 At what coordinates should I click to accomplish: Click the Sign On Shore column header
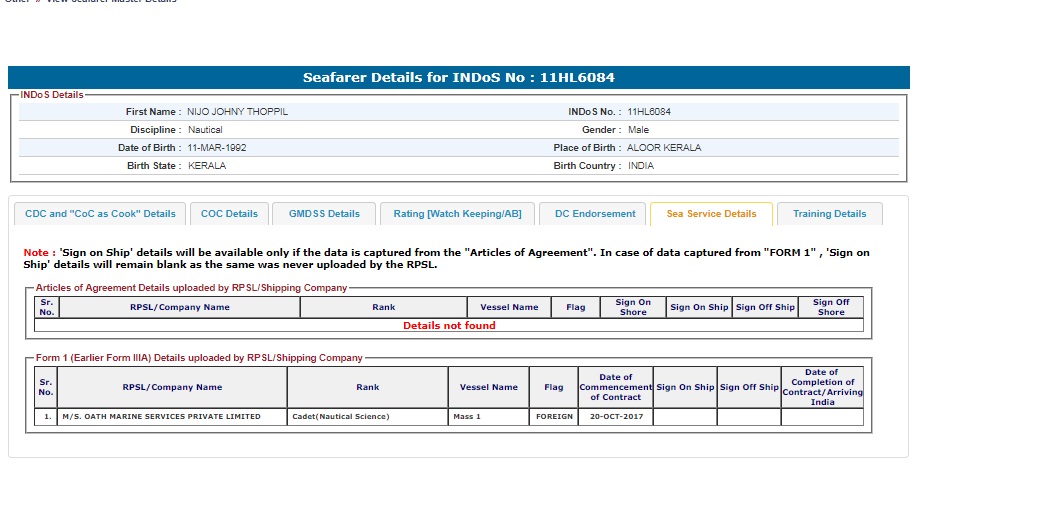pyautogui.click(x=632, y=307)
